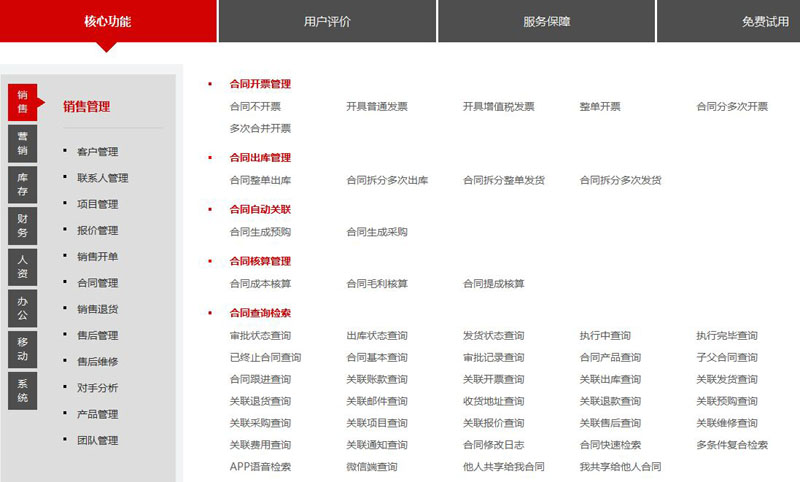Open the 办公 sidebar category
The height and width of the screenshot is (482, 800).
[x=22, y=308]
